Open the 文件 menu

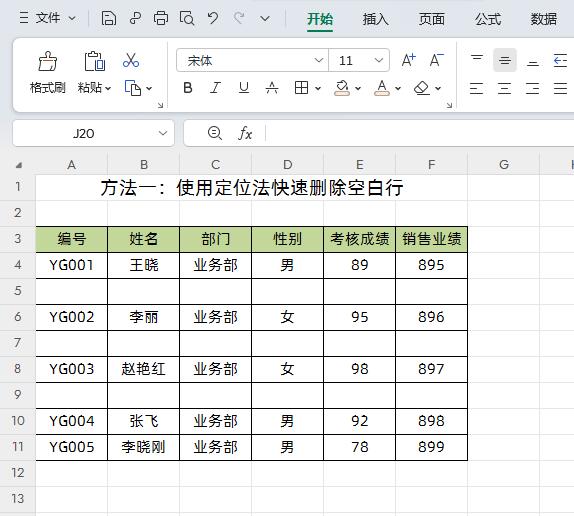coord(48,18)
